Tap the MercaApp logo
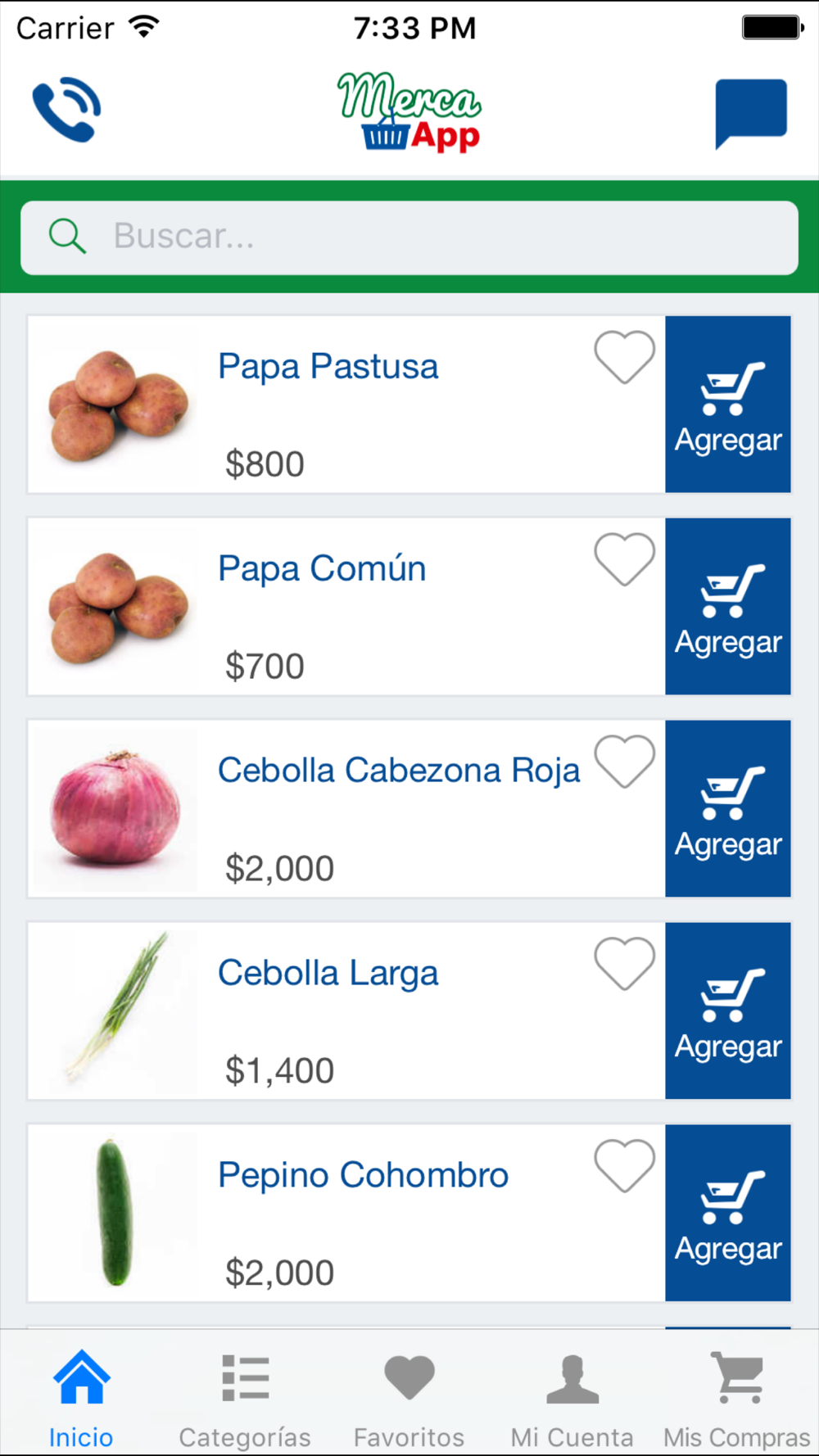This screenshot has width=819, height=1456. (x=409, y=112)
